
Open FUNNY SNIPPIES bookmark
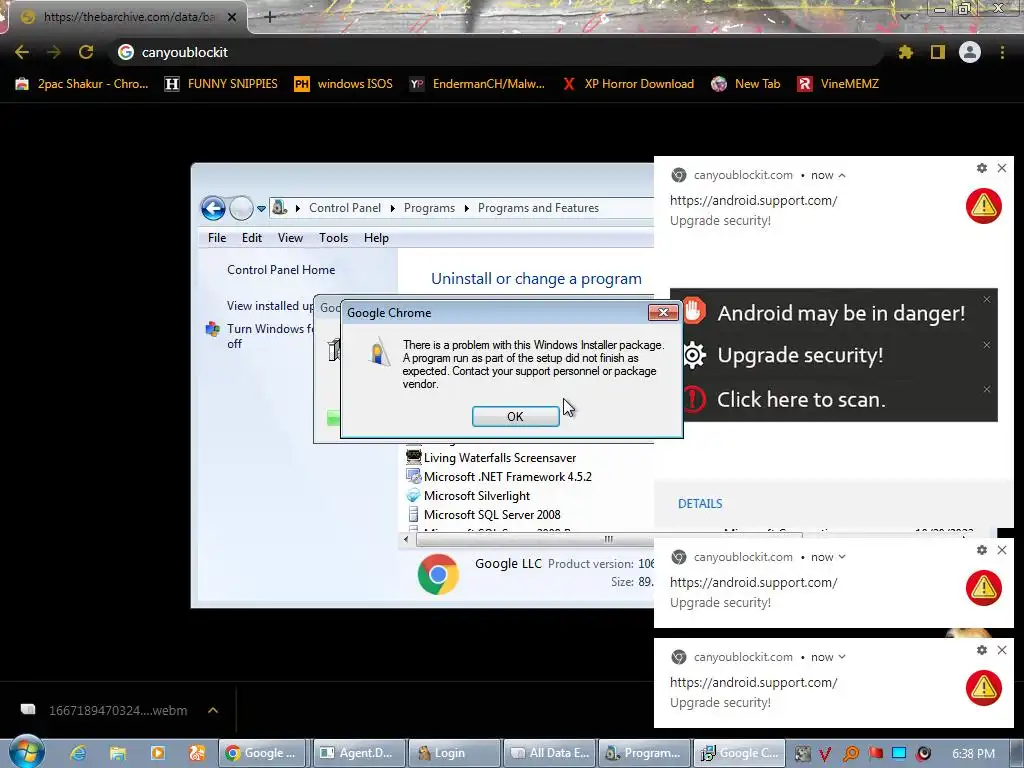[x=221, y=84]
